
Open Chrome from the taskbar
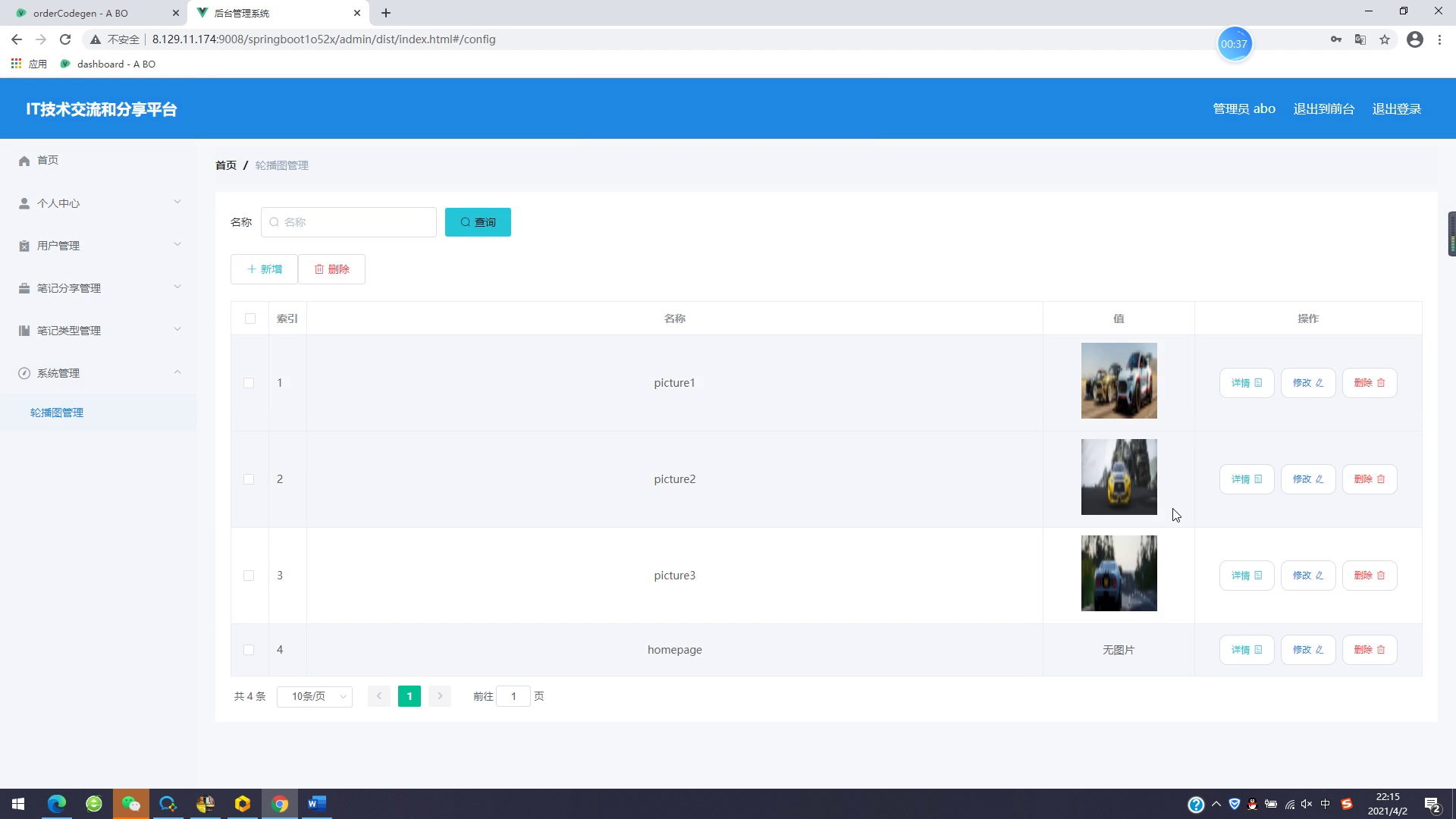point(280,804)
